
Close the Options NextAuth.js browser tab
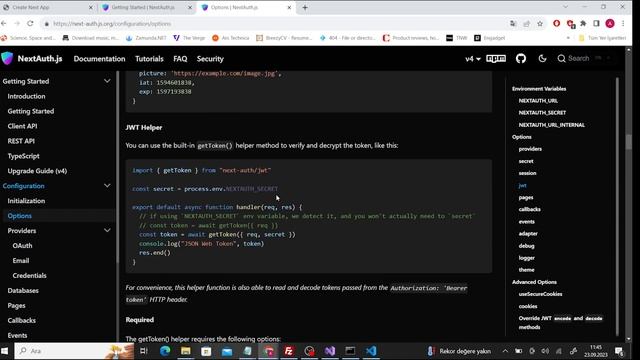(289, 7)
